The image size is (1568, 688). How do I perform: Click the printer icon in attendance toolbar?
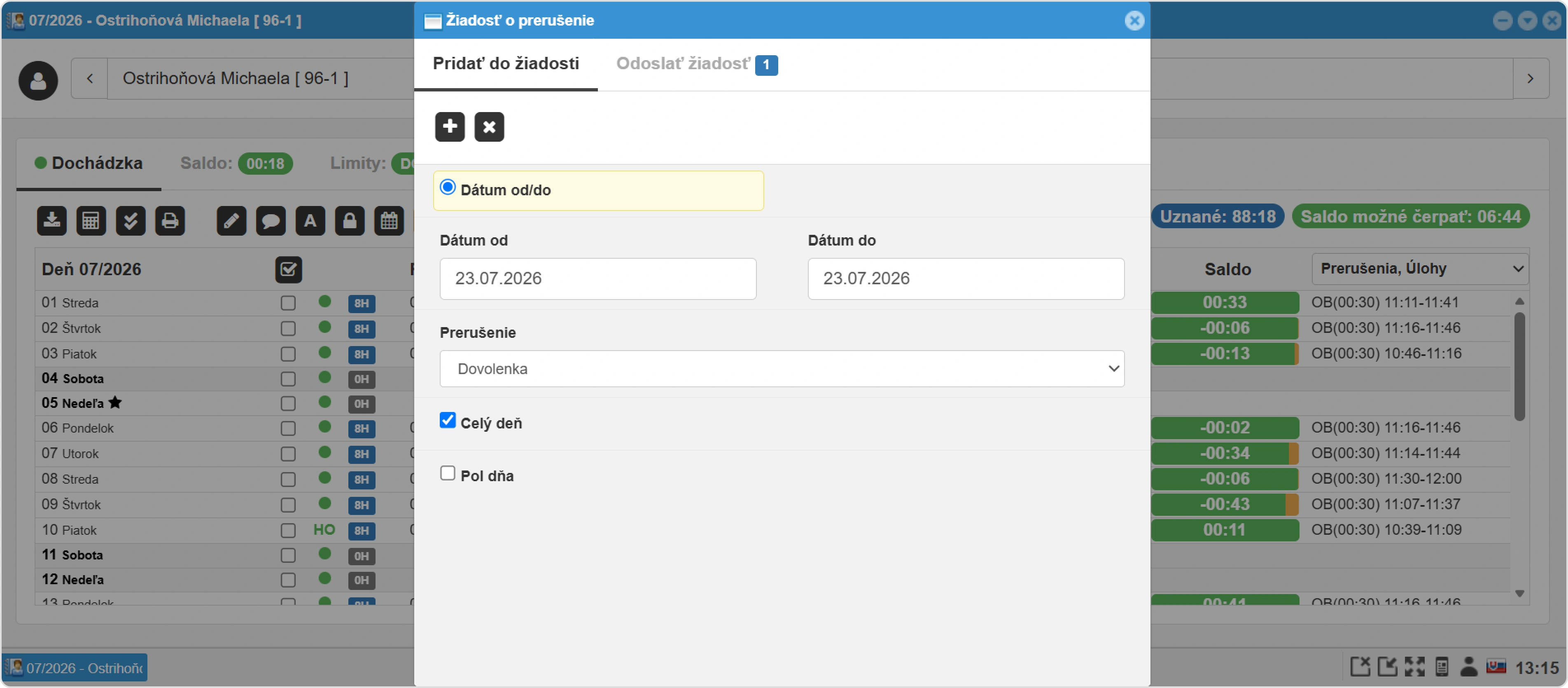(170, 220)
